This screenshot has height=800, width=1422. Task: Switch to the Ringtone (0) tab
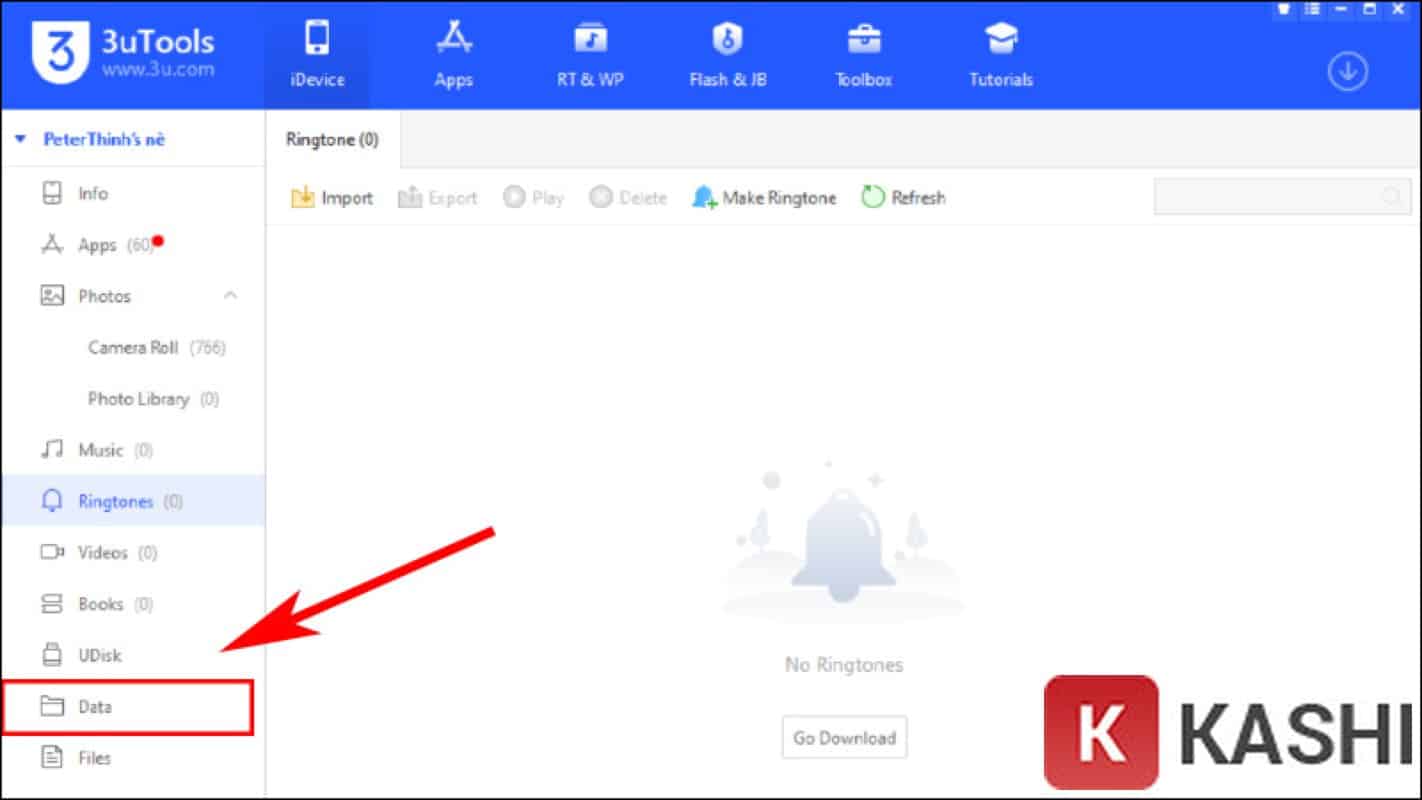[332, 140]
